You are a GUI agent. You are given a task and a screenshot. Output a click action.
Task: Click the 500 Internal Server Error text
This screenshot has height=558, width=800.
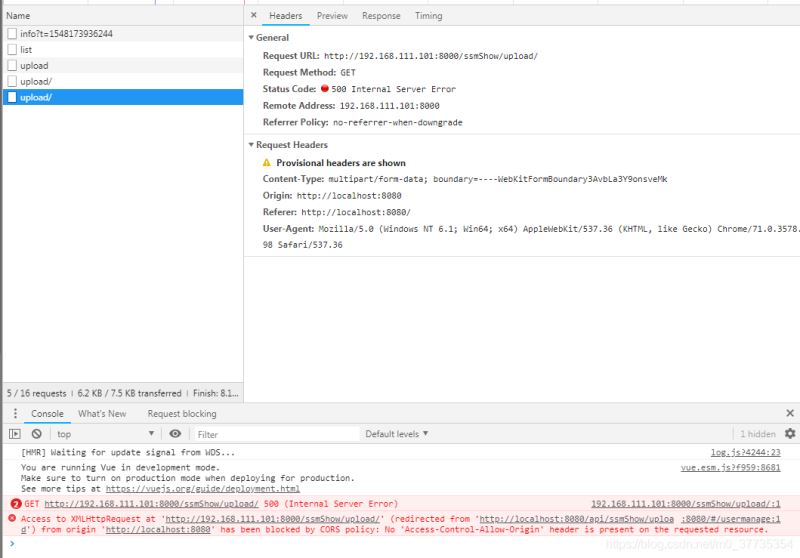(393, 89)
